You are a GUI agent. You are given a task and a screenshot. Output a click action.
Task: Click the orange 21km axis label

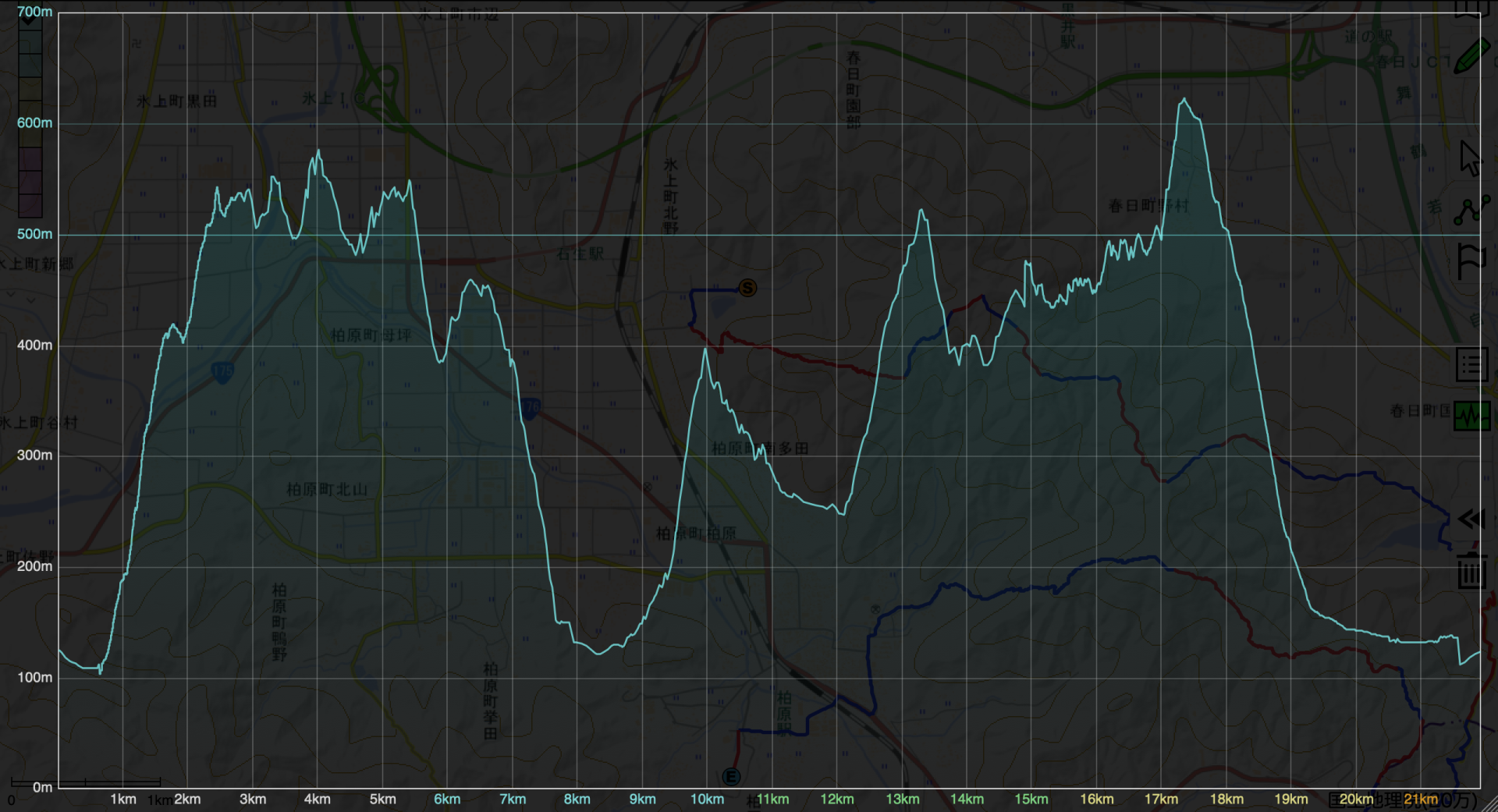point(1421,799)
